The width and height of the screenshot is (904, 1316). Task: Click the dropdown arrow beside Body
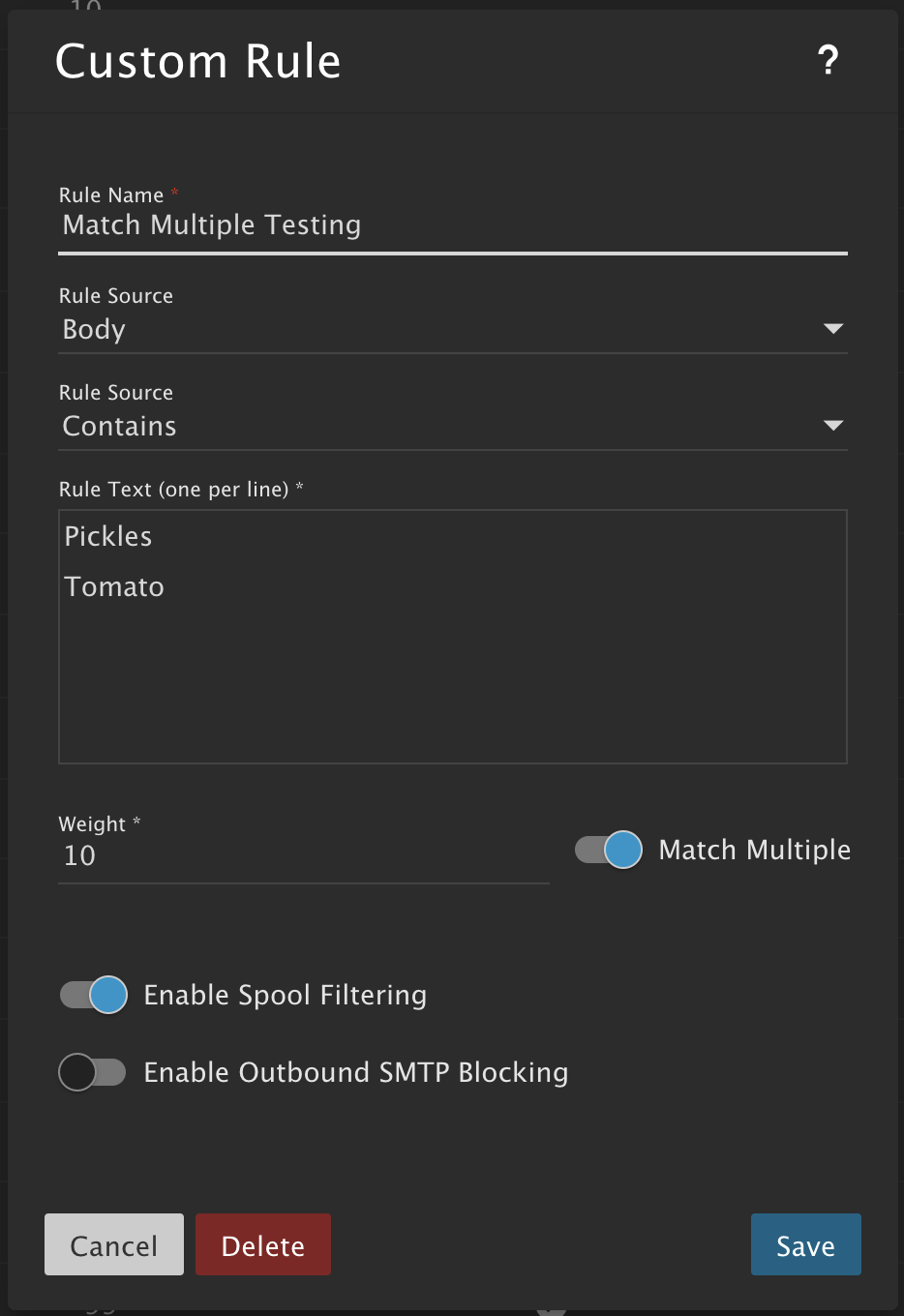[832, 329]
